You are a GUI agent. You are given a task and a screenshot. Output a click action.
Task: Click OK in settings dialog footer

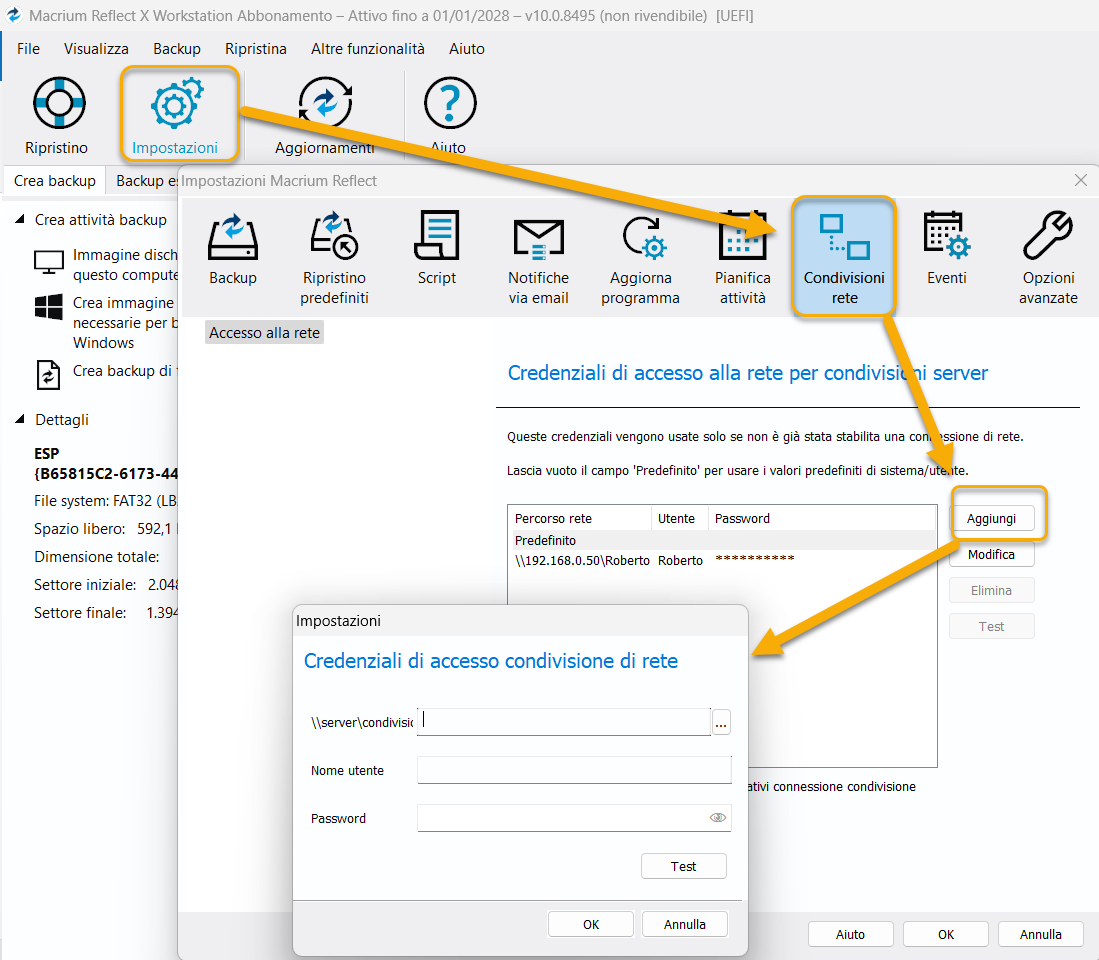(946, 934)
